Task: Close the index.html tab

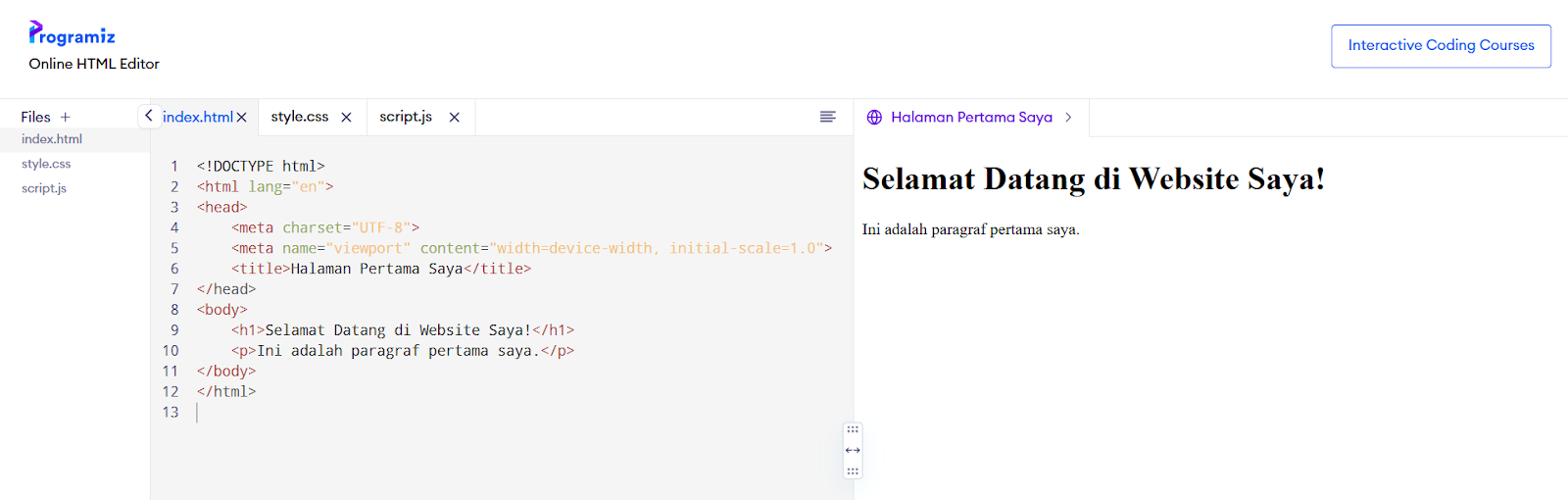Action: click(242, 117)
